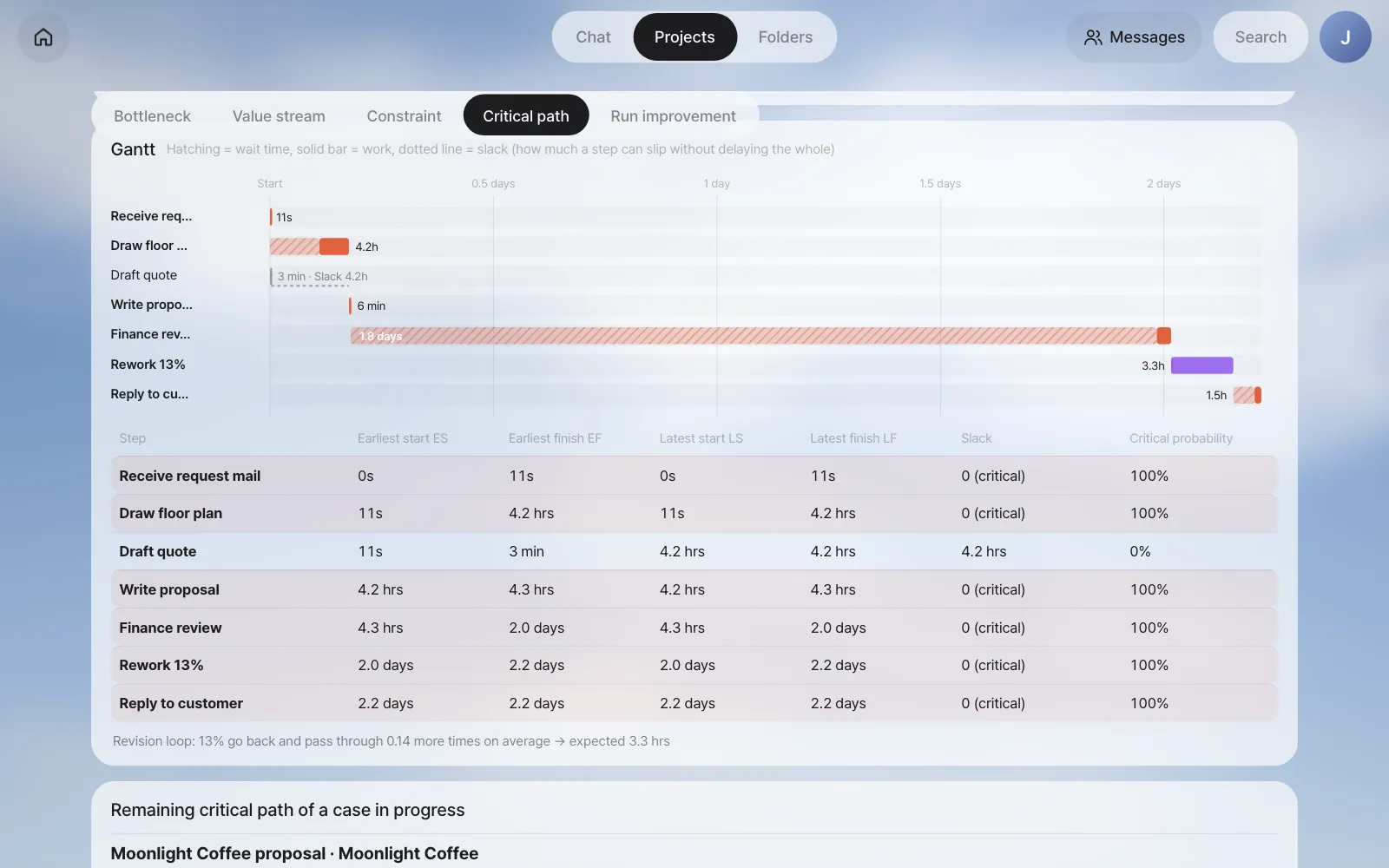The image size is (1389, 868).
Task: Click the Draw floor plan 4.2h bar
Action: pyautogui.click(x=309, y=247)
